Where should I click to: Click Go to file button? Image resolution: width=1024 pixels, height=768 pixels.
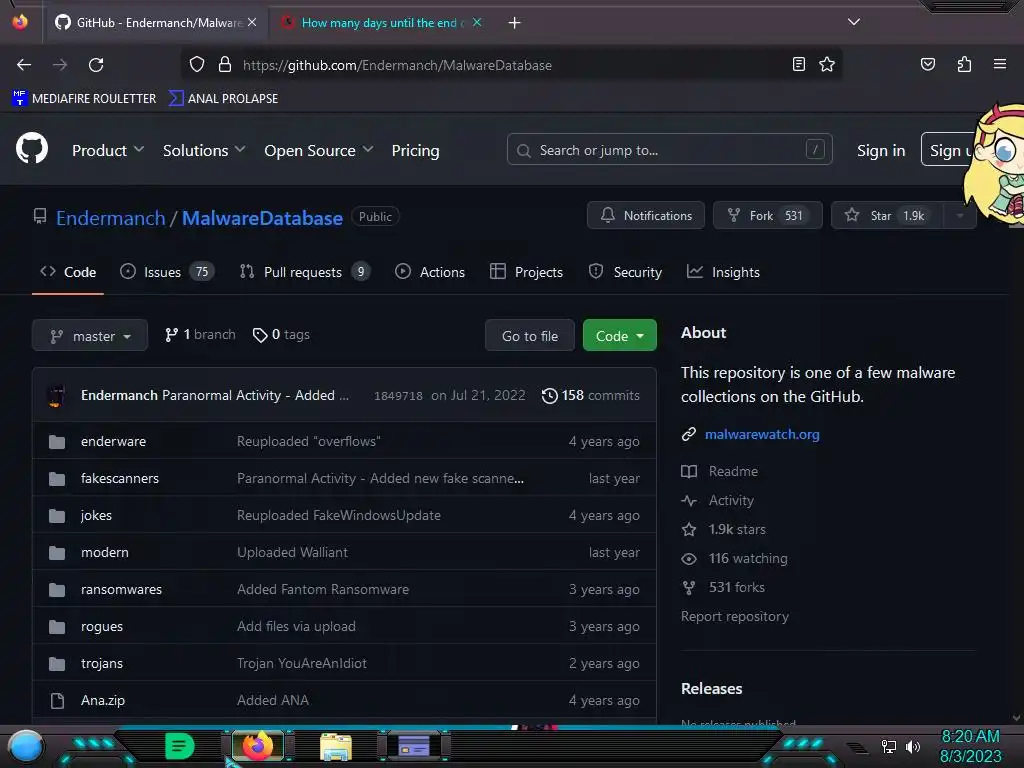530,336
